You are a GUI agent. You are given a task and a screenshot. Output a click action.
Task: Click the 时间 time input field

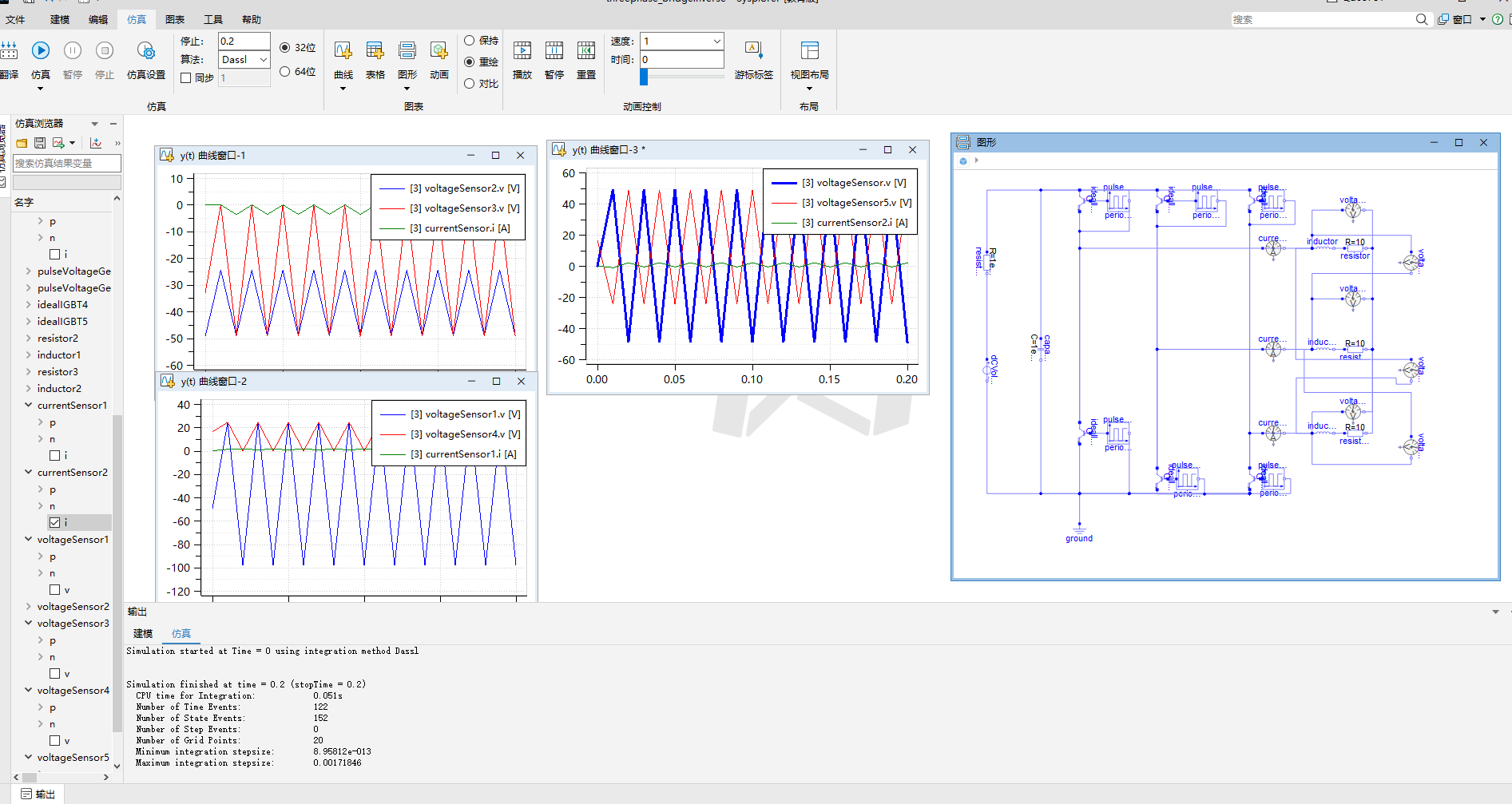(x=682, y=60)
